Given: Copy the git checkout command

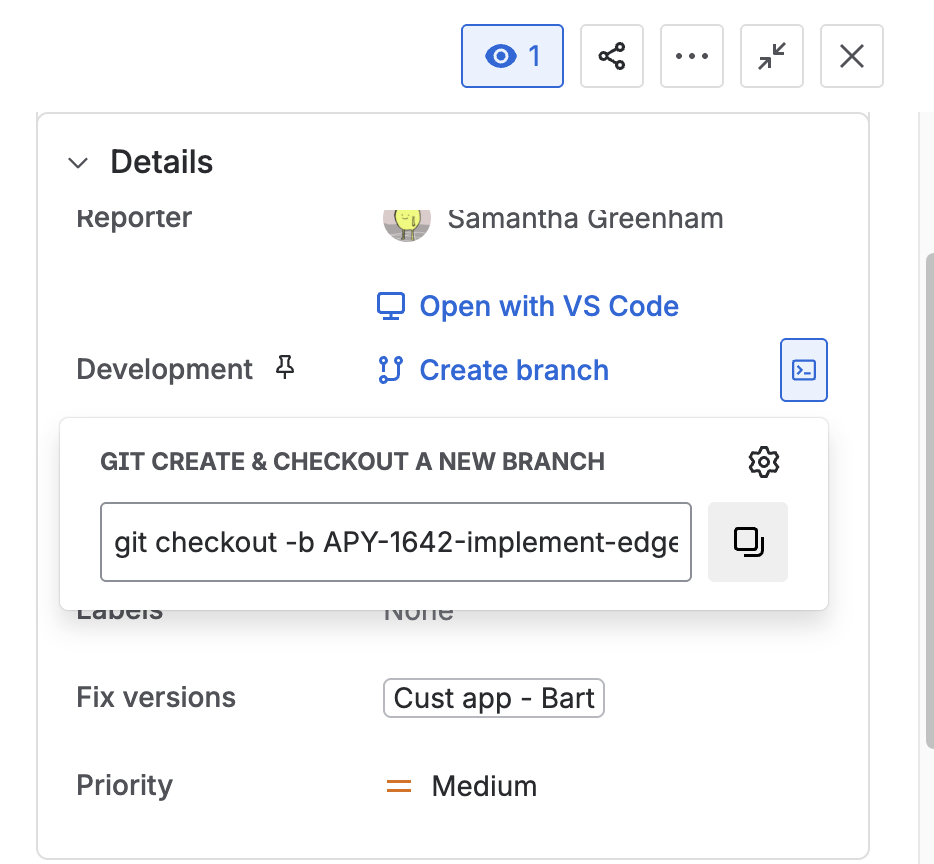Looking at the screenshot, I should [747, 541].
